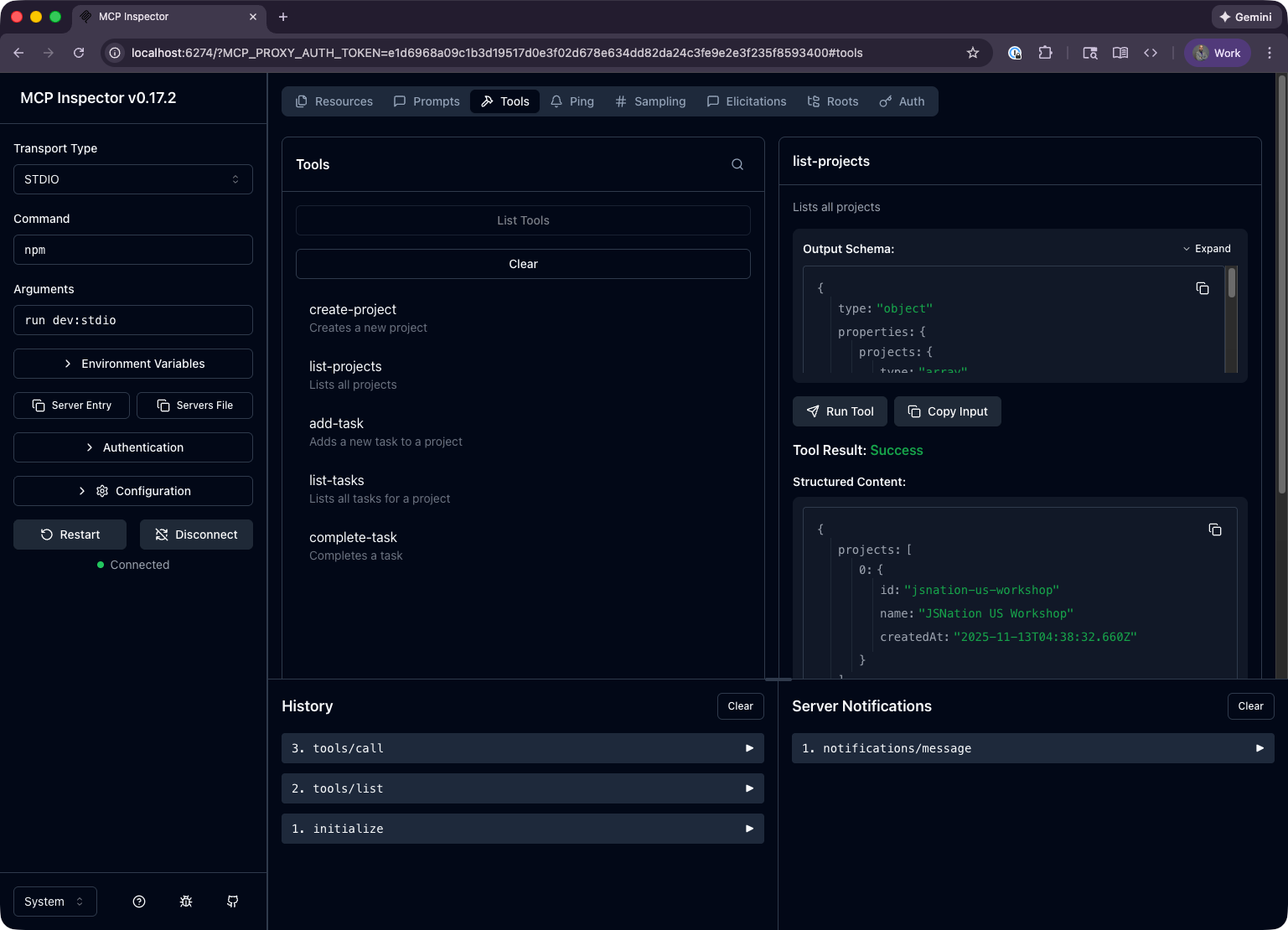
Task: Switch to the Resources tab
Action: (334, 101)
